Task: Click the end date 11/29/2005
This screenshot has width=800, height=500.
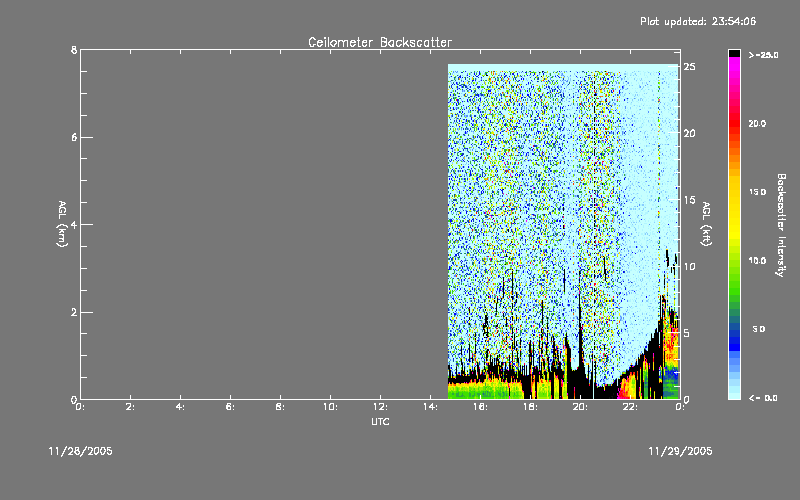Action: coord(680,451)
